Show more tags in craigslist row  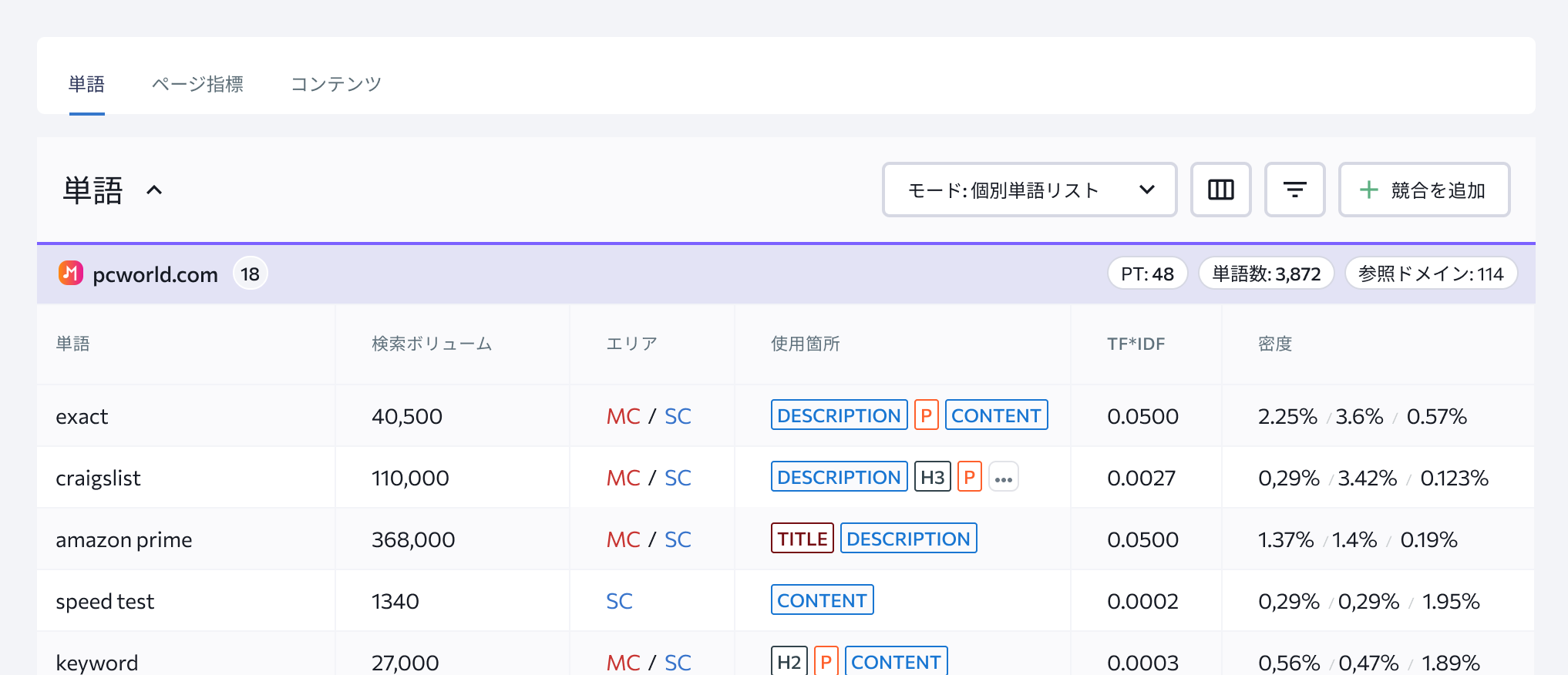(x=1003, y=477)
